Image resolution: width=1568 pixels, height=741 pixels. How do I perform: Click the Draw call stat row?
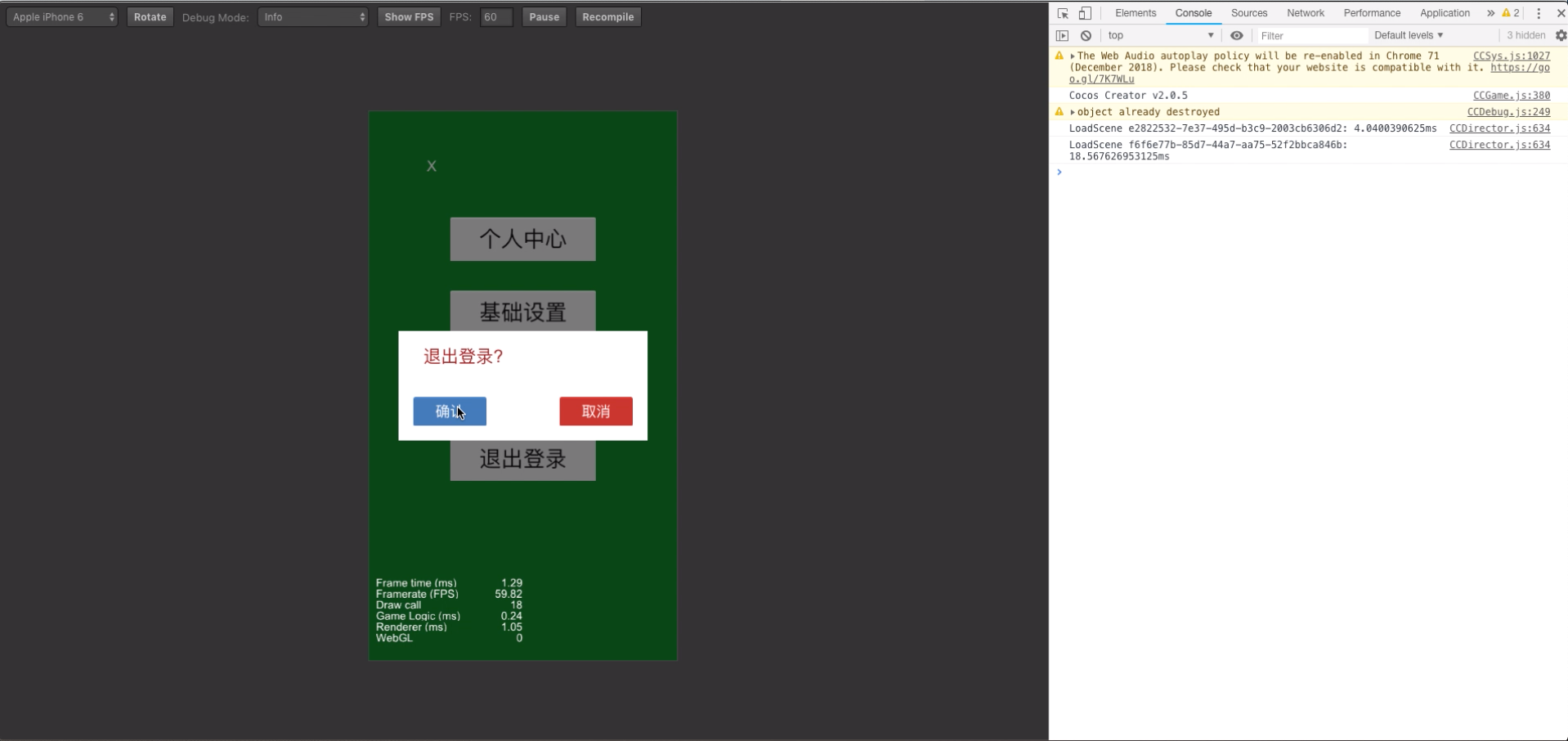click(x=449, y=605)
